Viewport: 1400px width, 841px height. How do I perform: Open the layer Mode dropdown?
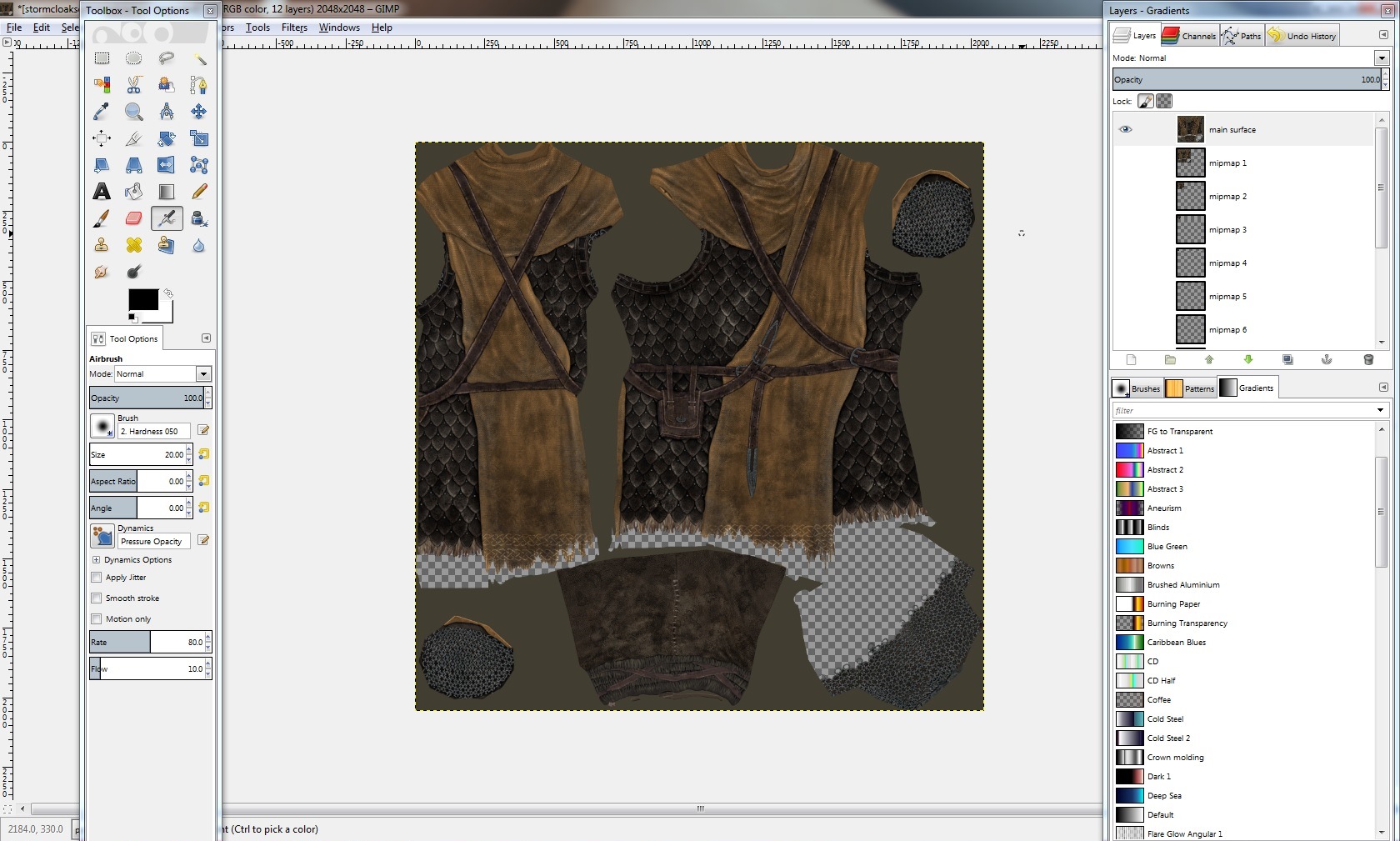tap(1381, 58)
